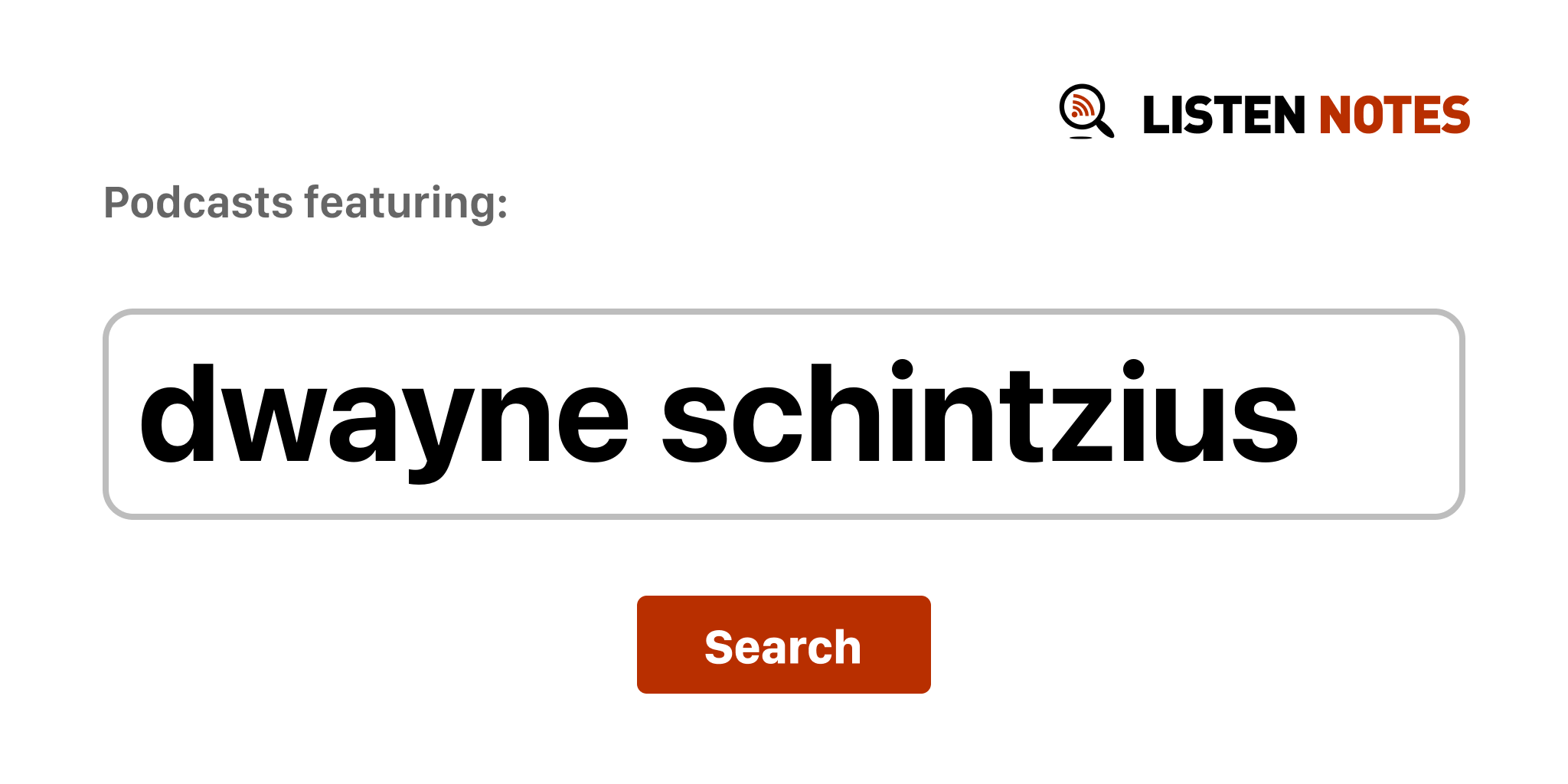Click the white Search label text
Screen dimensions: 1568x784
[782, 647]
